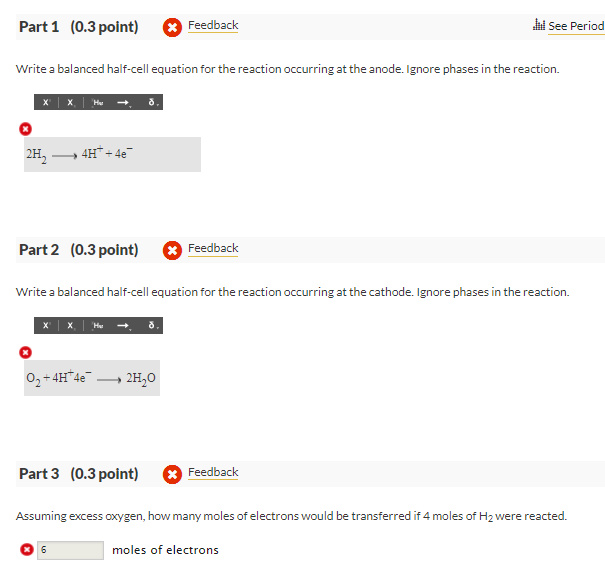Click superscript button in Part 2 toolbar
This screenshot has height=572, width=605.
47,325
